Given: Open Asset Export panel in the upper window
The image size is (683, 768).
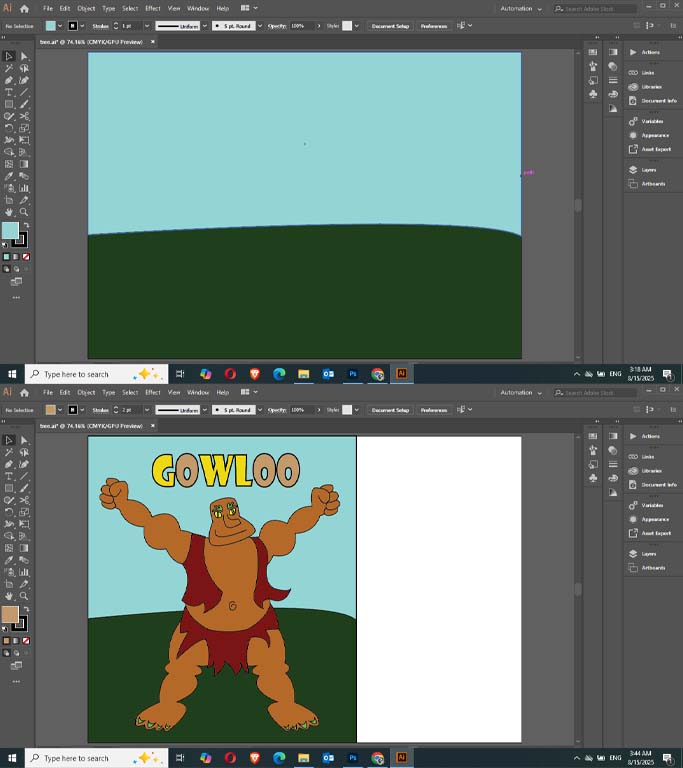Looking at the screenshot, I should pyautogui.click(x=656, y=149).
